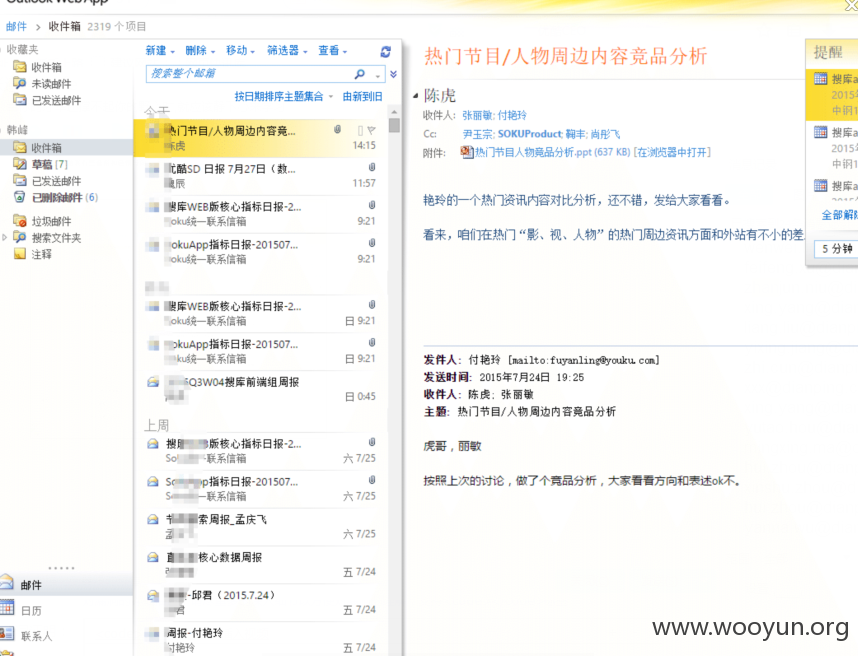Click attachment clip on 14:15 message

pyautogui.click(x=338, y=130)
